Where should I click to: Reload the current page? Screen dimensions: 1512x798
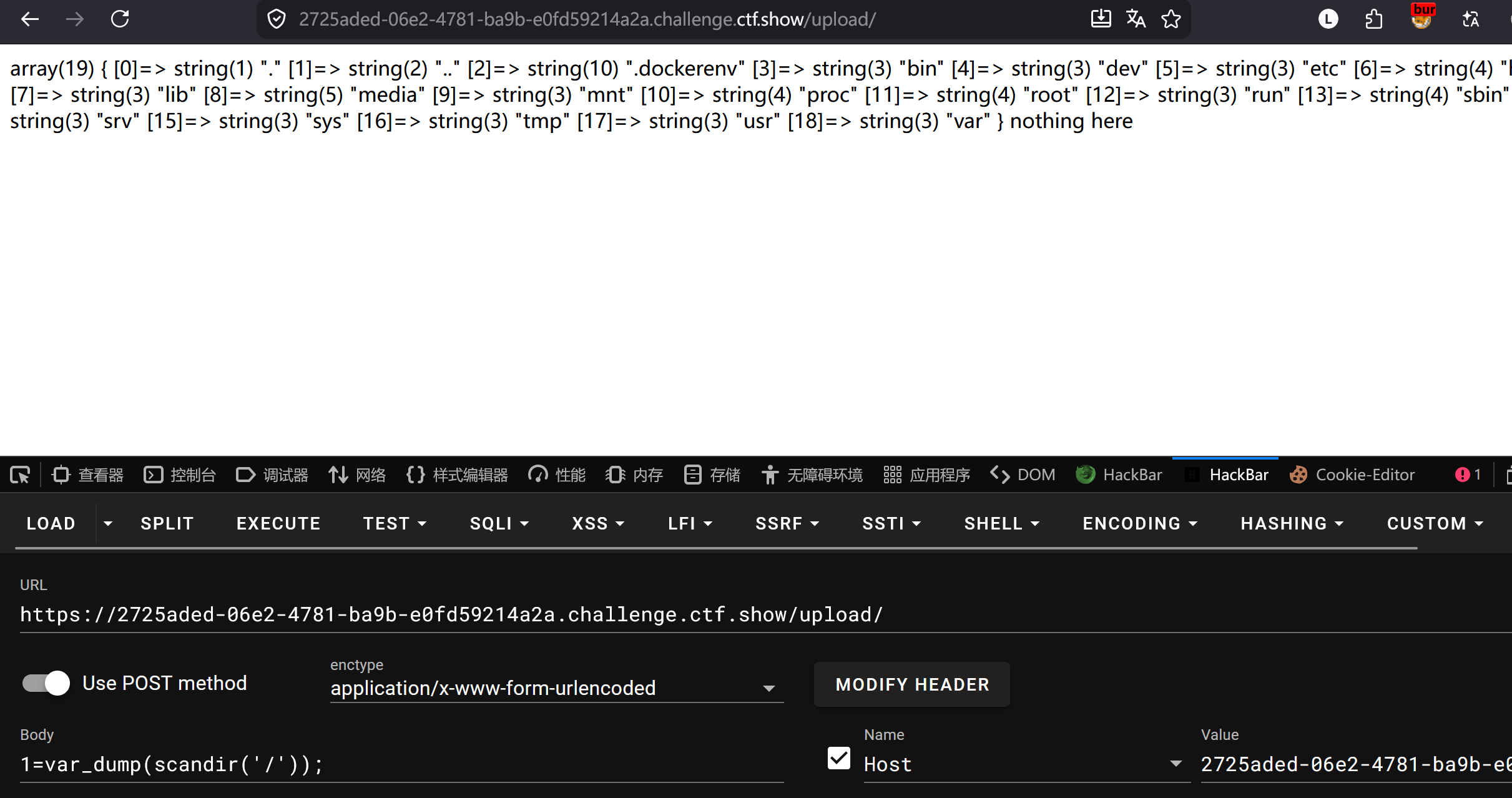(x=120, y=19)
